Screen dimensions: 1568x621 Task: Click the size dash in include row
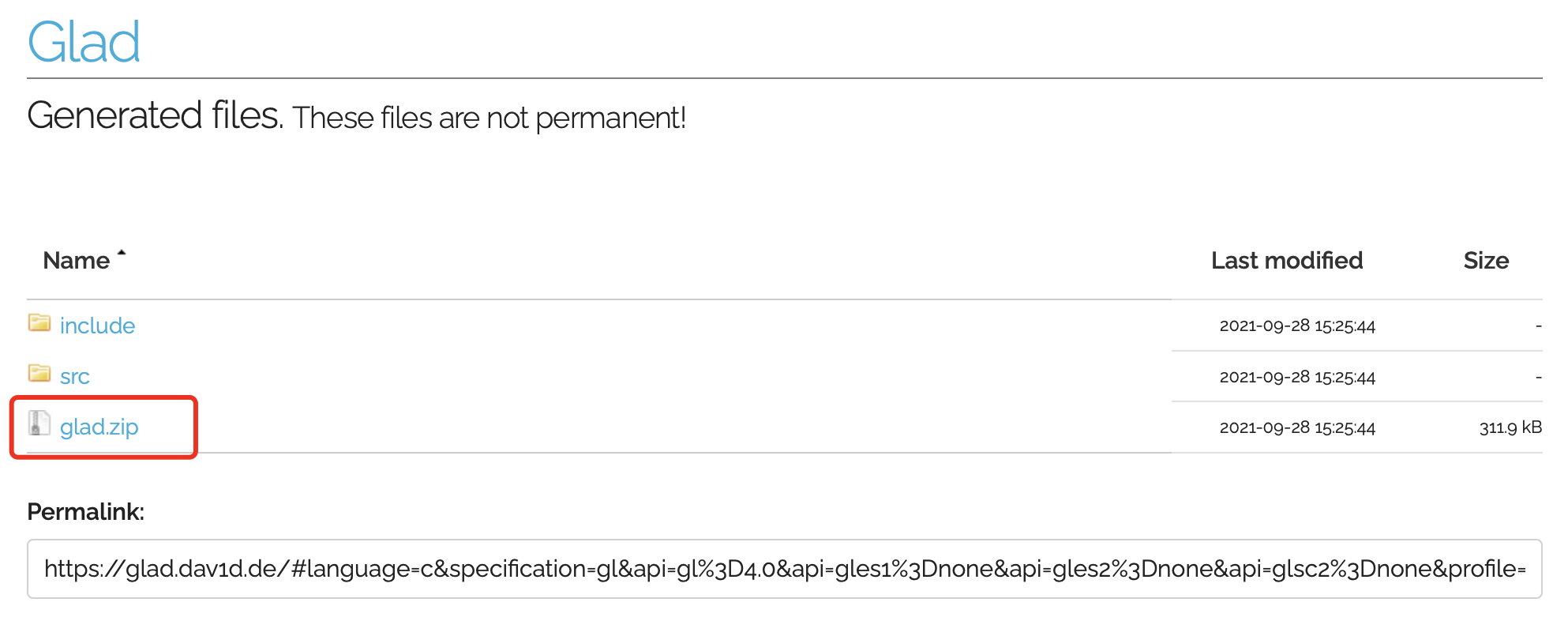coord(1538,326)
